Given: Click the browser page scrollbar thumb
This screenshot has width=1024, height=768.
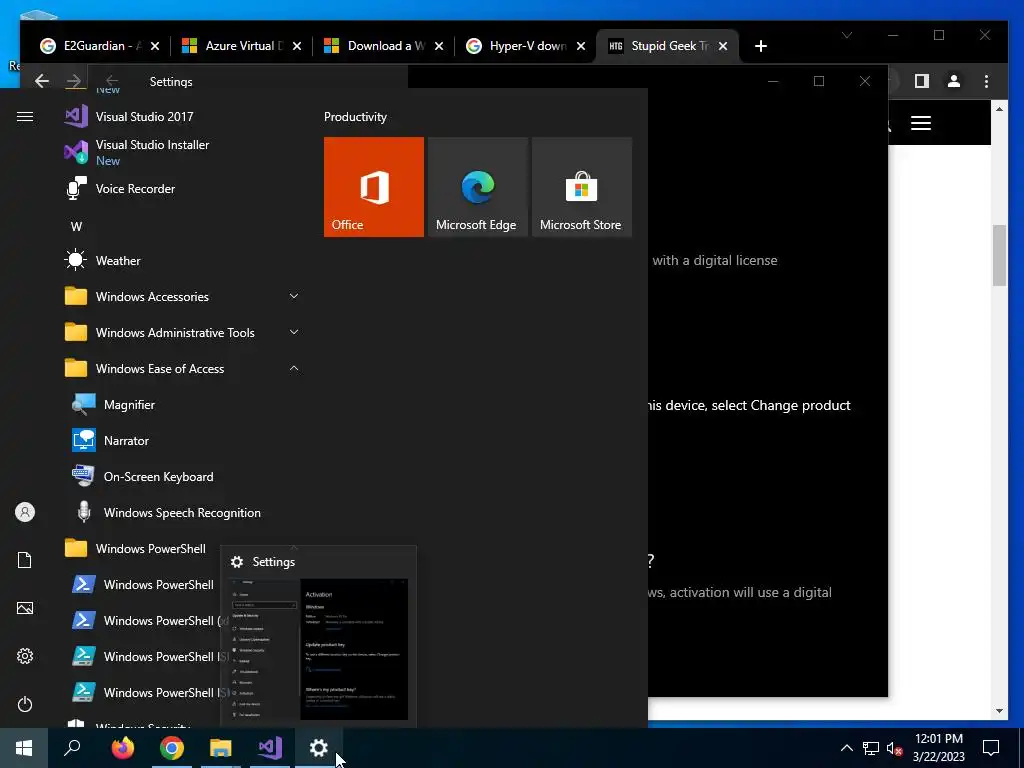Looking at the screenshot, I should pos(999,255).
